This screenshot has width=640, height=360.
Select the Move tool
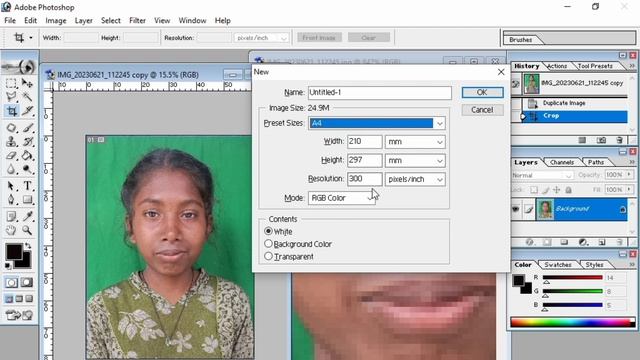pyautogui.click(x=27, y=83)
